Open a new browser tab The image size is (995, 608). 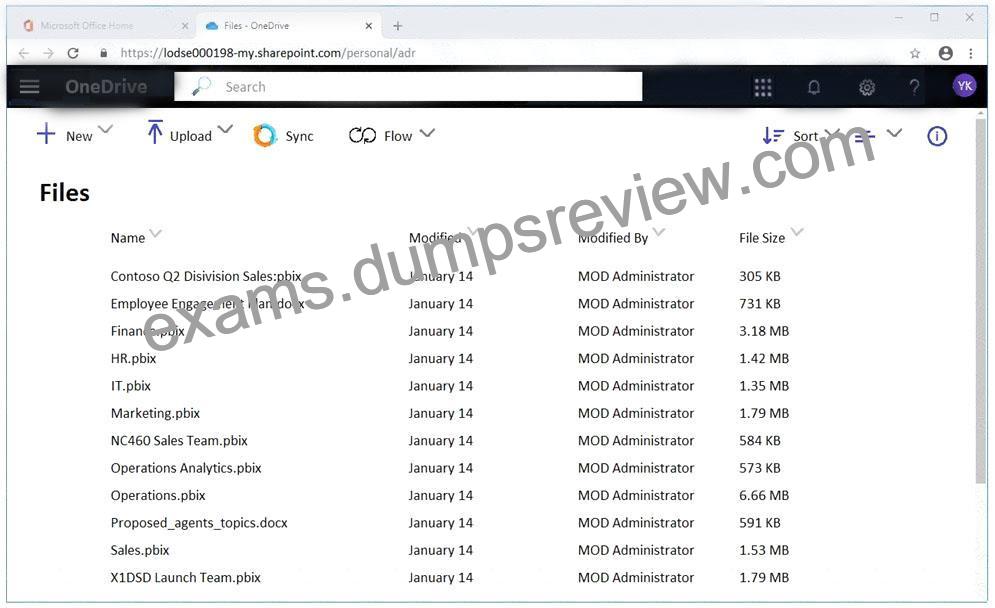click(x=397, y=26)
